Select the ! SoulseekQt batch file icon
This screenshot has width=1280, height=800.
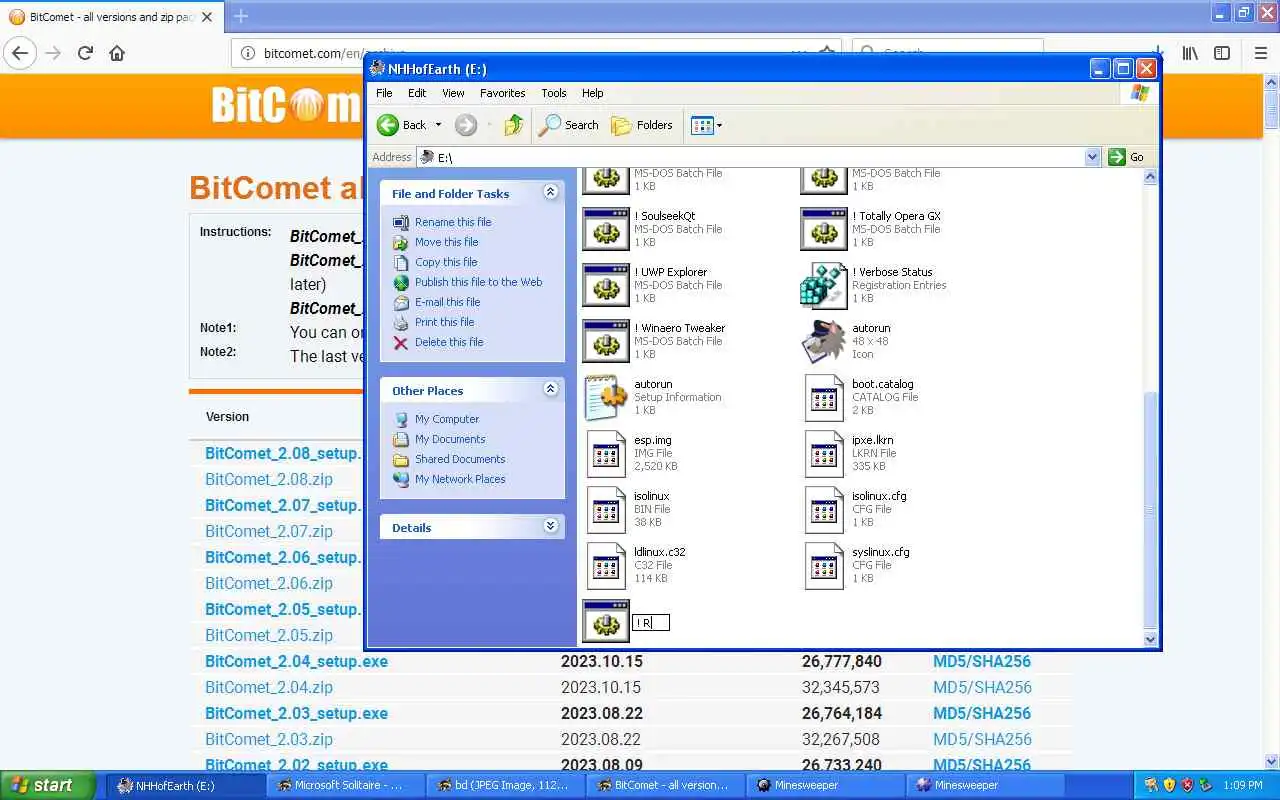(x=605, y=230)
